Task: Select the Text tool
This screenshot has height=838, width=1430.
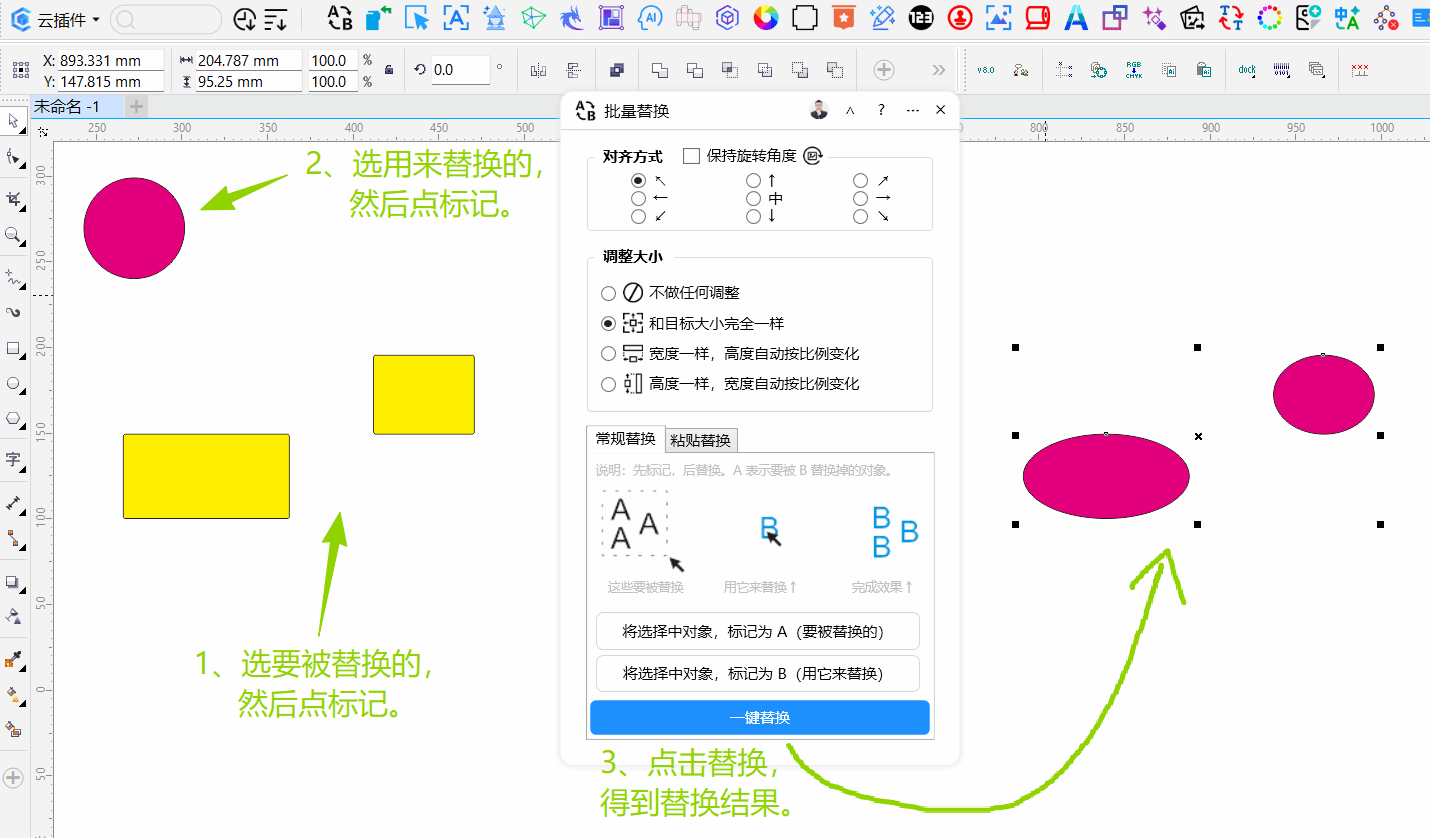Action: 14,459
